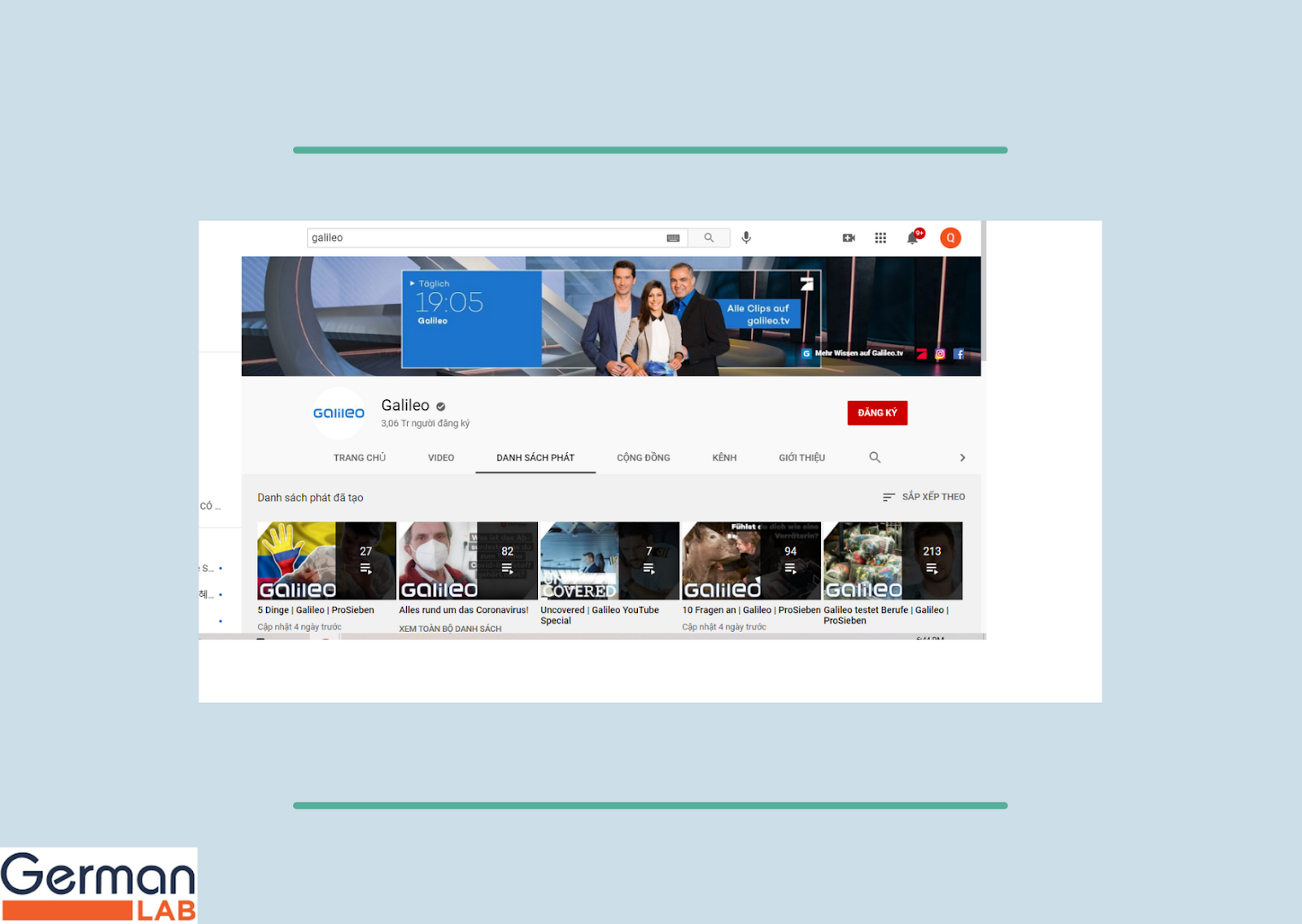Open the Uncovered playlist thumbnail with 7 videos
The width and height of the screenshot is (1302, 924).
pos(609,561)
